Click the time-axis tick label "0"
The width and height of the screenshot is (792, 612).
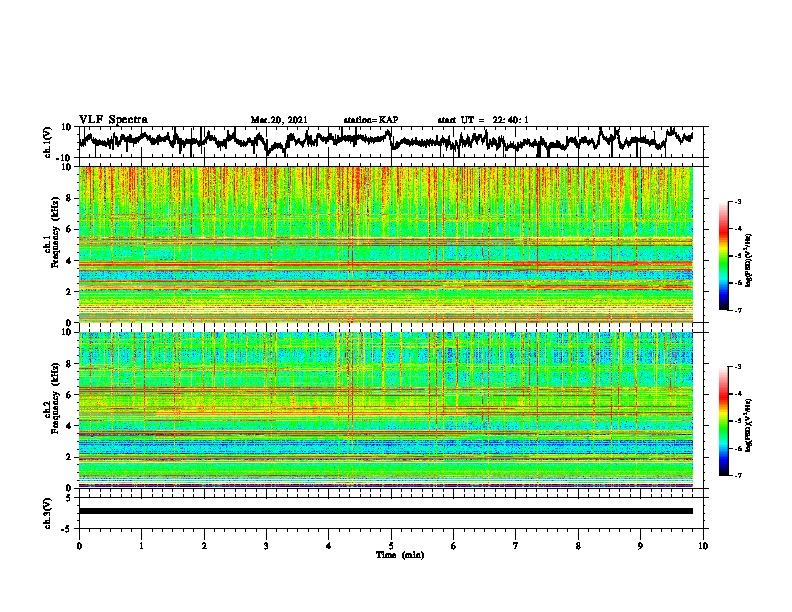click(x=79, y=546)
